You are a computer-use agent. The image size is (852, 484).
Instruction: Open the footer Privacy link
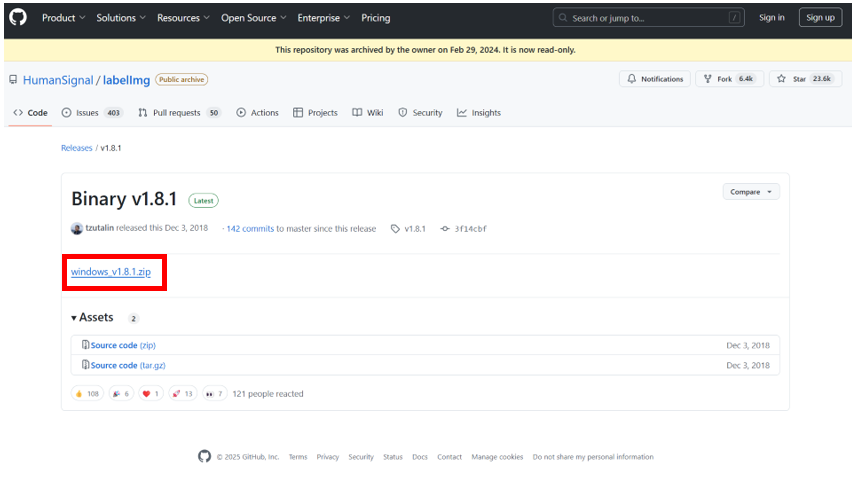[x=328, y=457]
